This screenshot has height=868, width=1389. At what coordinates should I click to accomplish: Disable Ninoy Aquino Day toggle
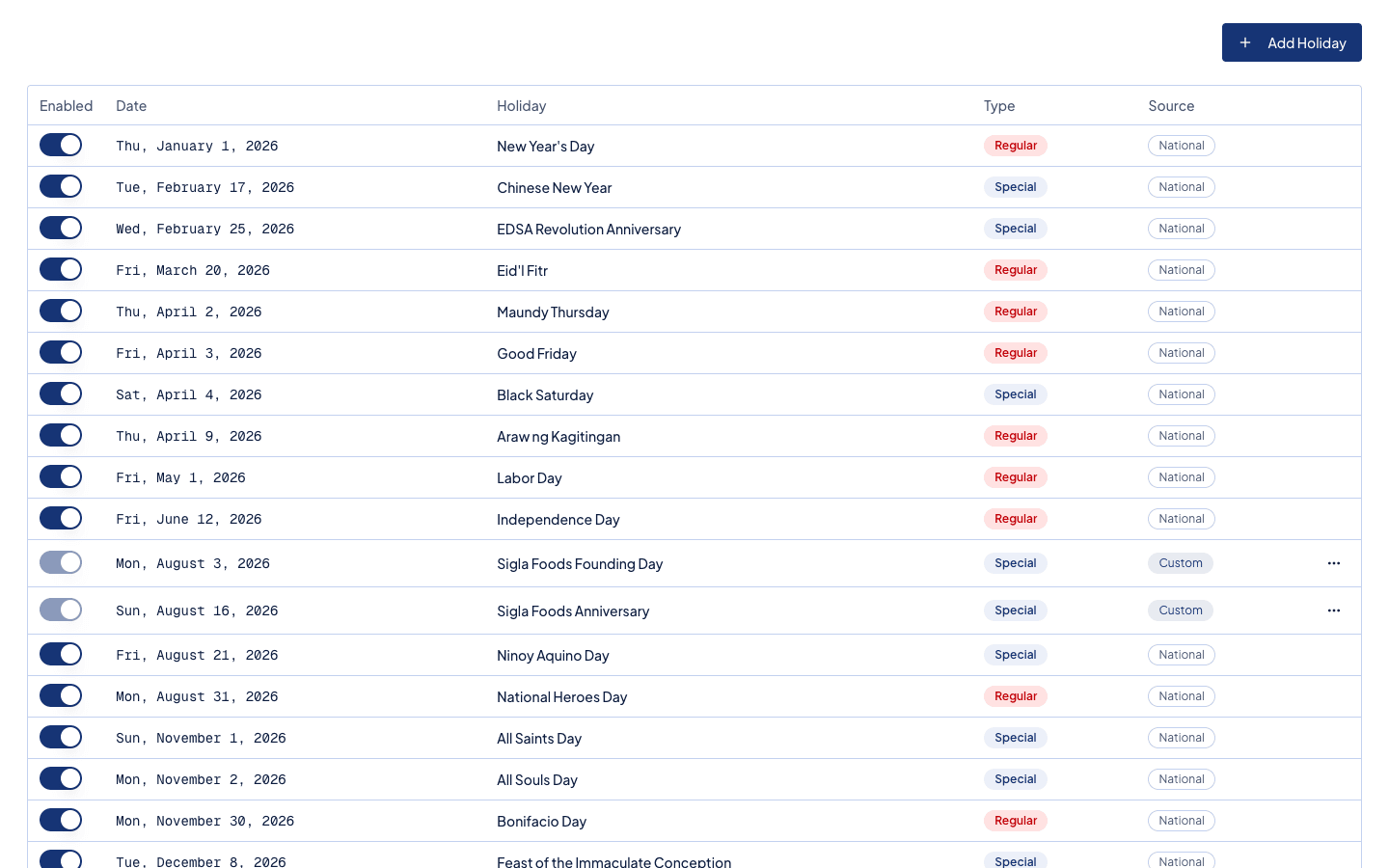61,654
